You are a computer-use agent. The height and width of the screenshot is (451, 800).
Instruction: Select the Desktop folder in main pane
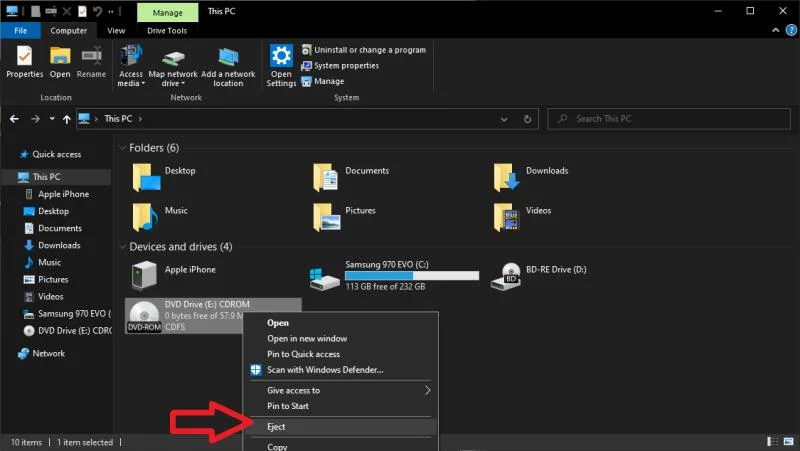click(x=164, y=177)
